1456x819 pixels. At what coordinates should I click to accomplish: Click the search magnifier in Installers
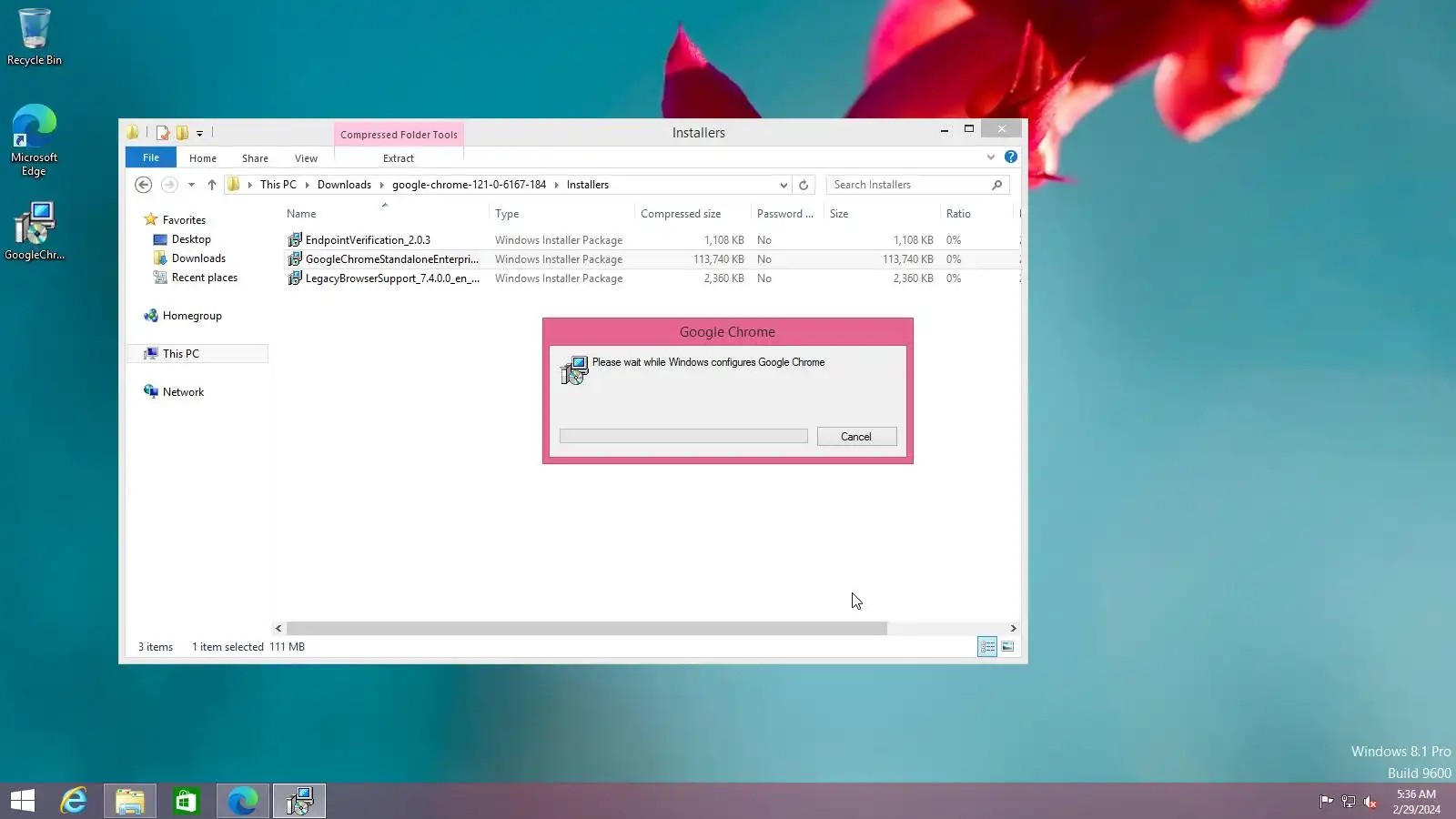pyautogui.click(x=997, y=185)
